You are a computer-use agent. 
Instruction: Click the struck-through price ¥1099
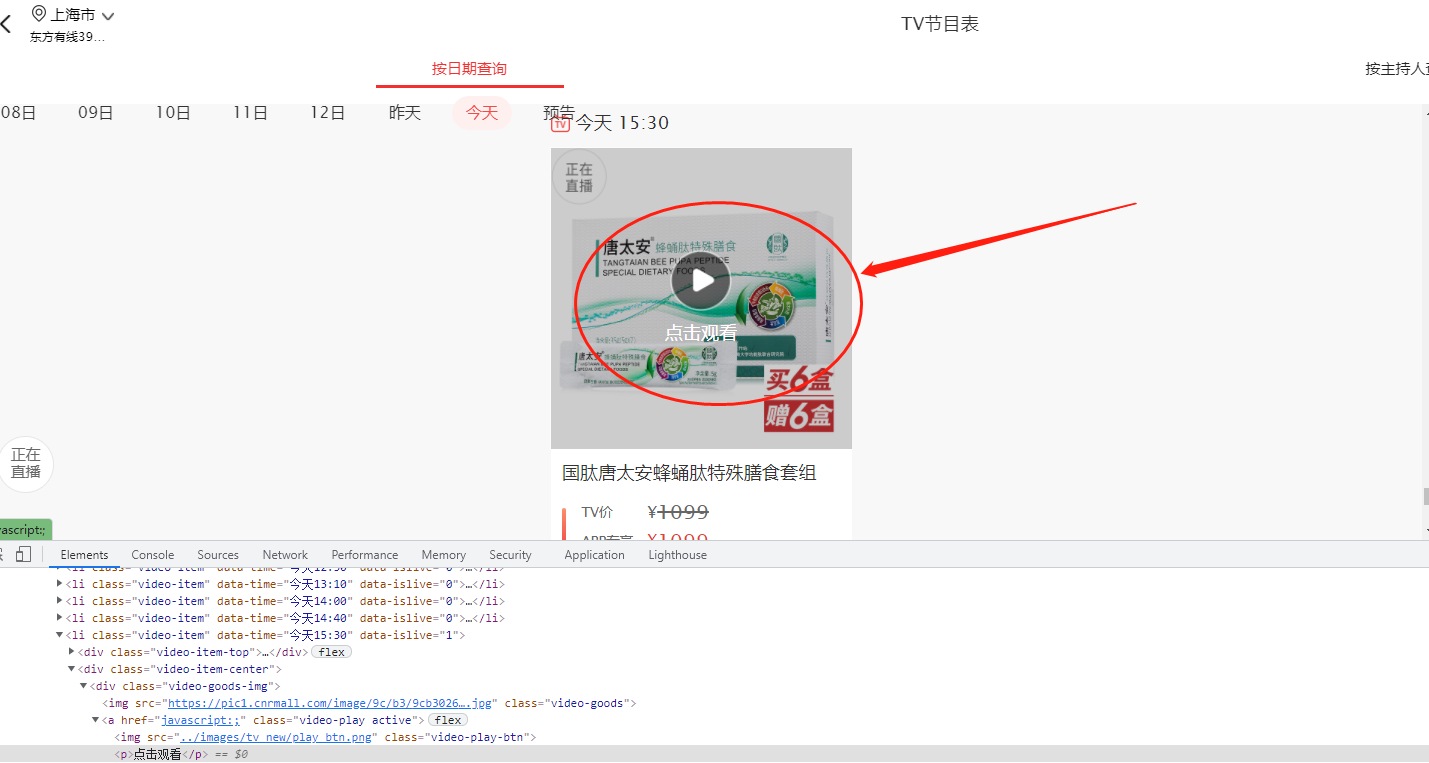[x=678, y=512]
